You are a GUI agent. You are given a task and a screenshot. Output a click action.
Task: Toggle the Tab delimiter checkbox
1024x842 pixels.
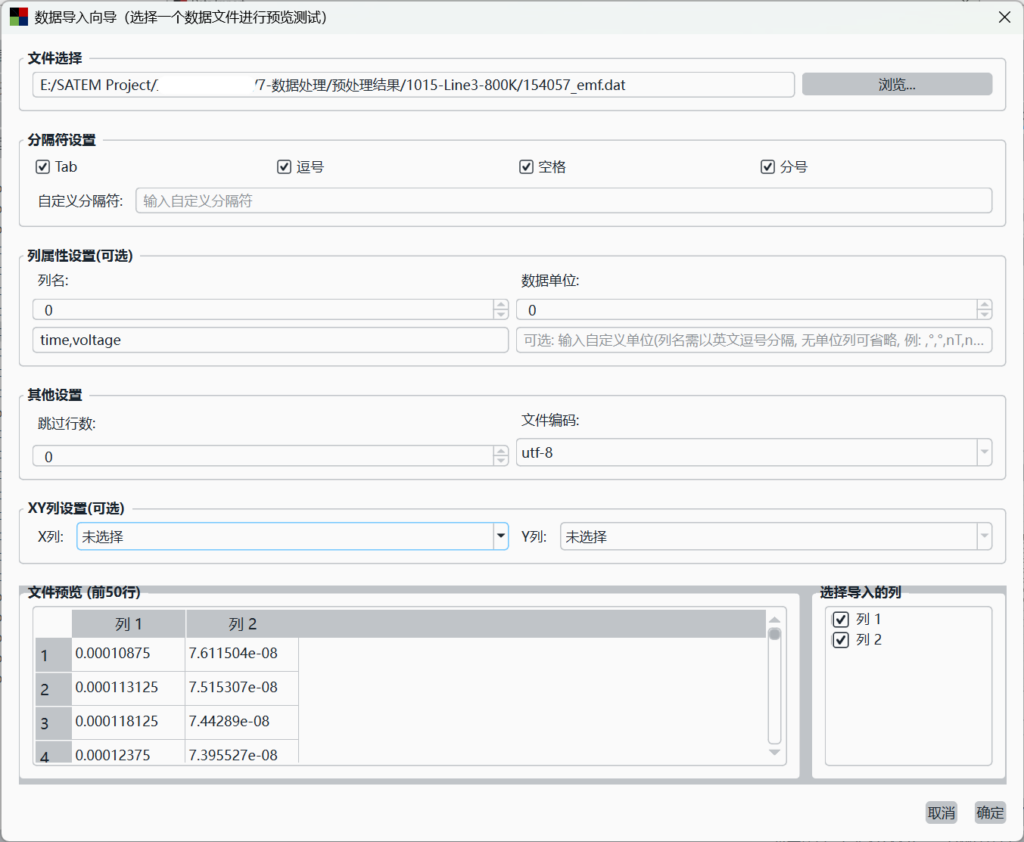click(42, 167)
